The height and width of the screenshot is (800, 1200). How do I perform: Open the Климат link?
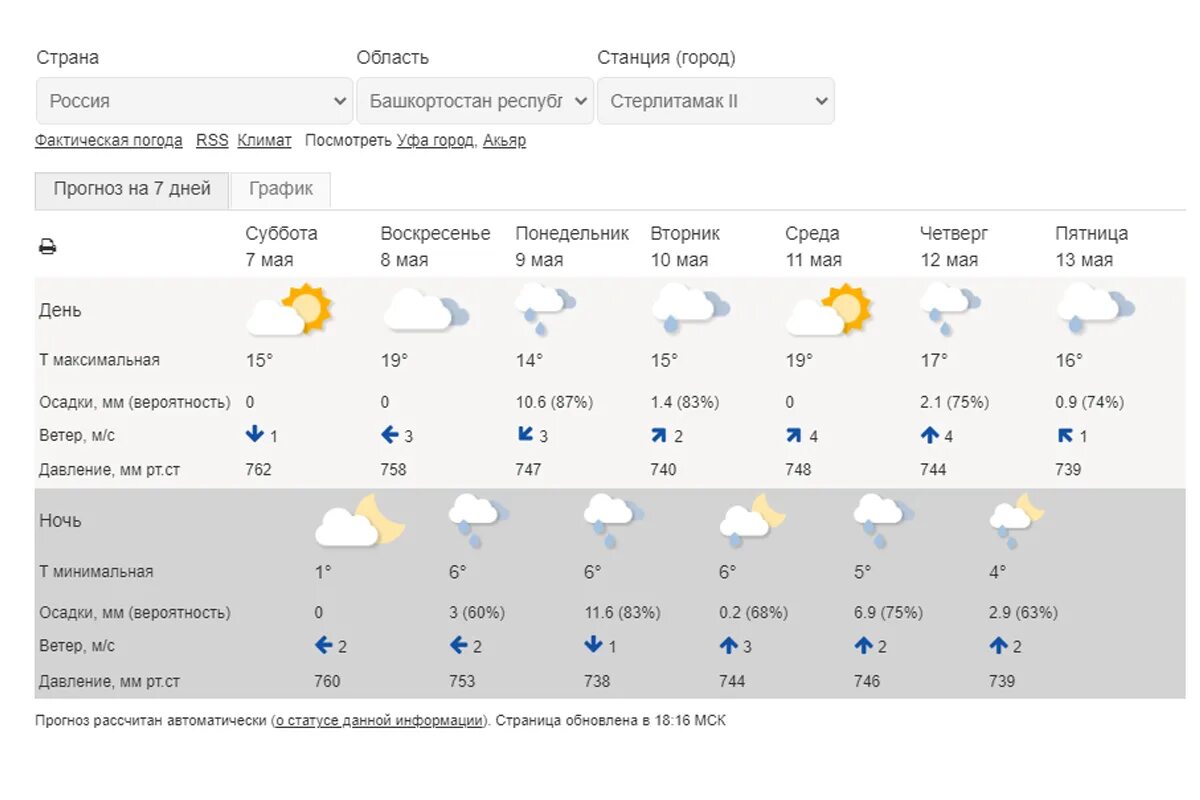coord(264,141)
